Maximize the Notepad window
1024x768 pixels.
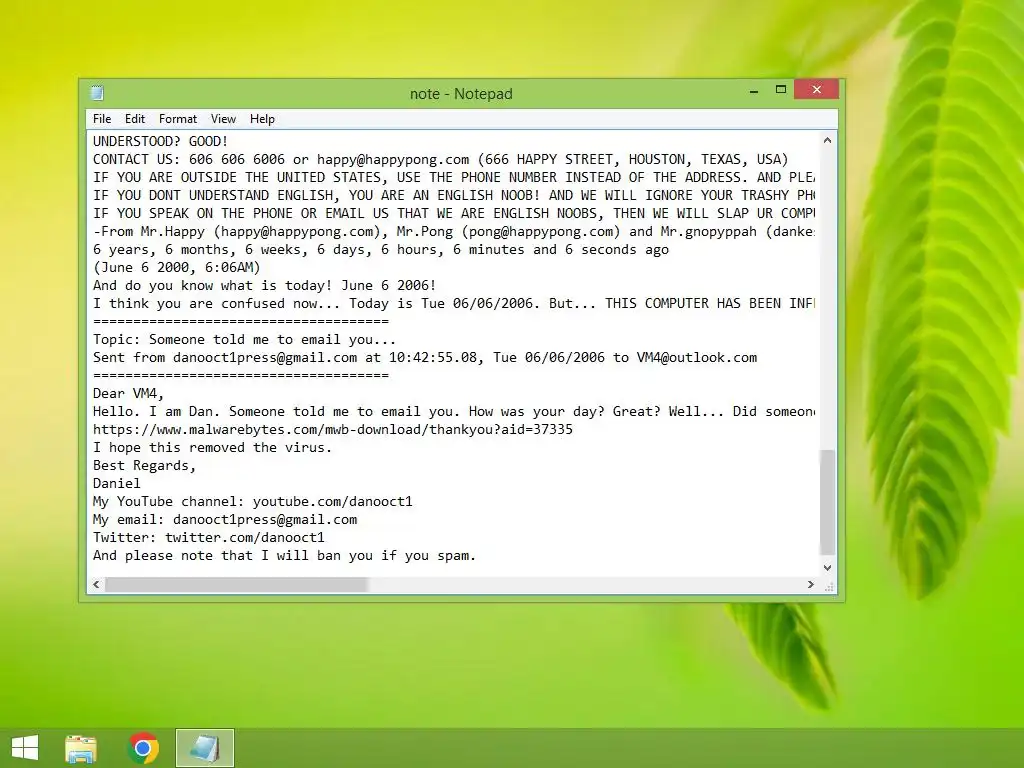(x=780, y=91)
